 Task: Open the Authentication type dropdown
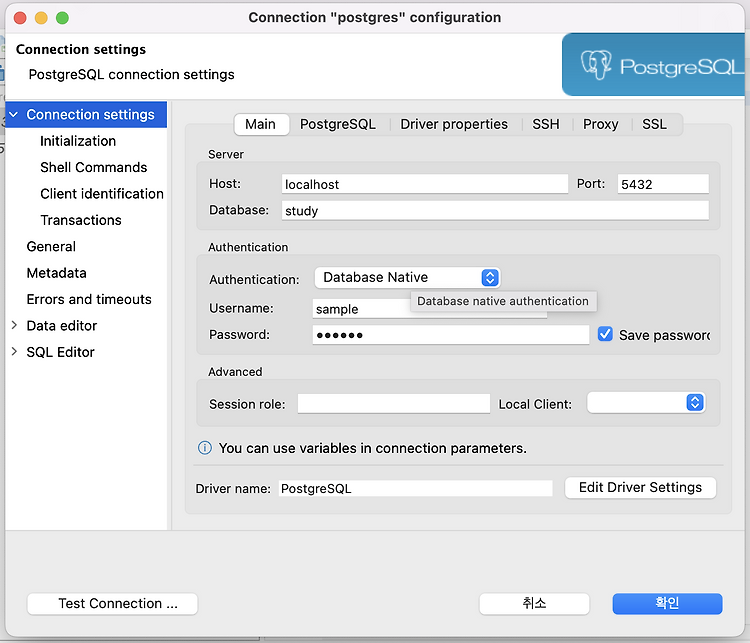[x=408, y=277]
